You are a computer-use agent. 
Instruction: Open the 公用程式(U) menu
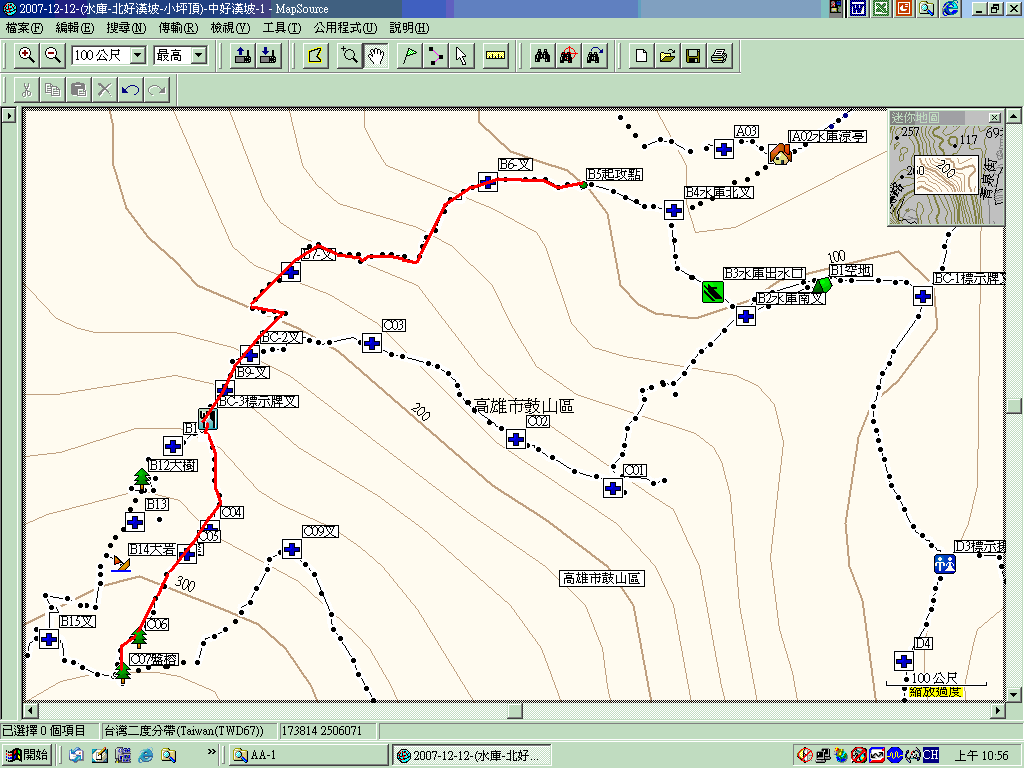[x=345, y=27]
